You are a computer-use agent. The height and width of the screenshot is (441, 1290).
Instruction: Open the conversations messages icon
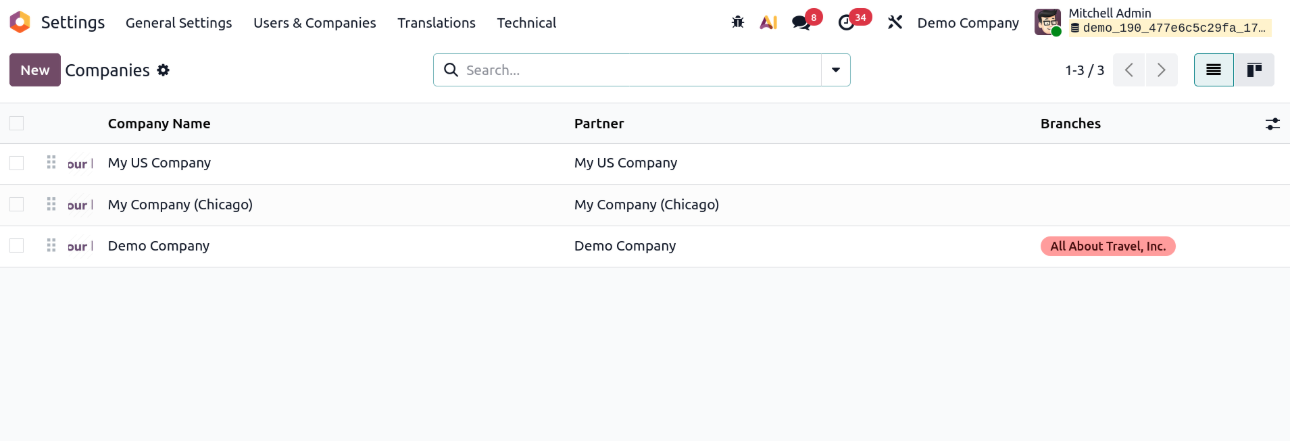pos(801,22)
